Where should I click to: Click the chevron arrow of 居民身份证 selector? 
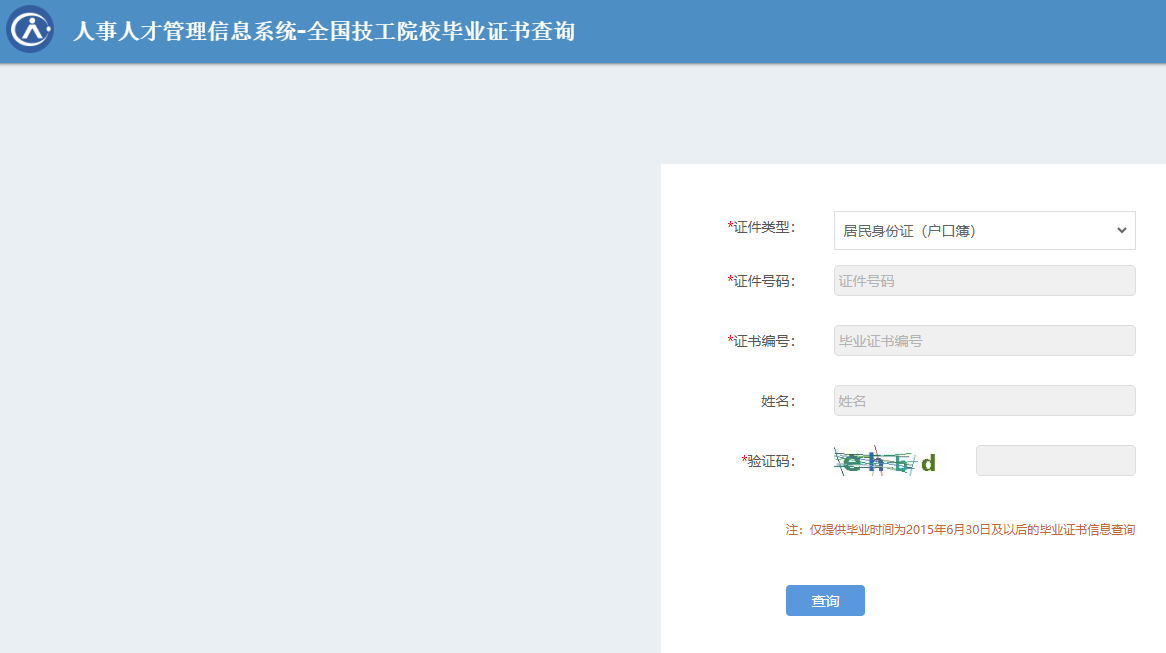pos(1120,231)
